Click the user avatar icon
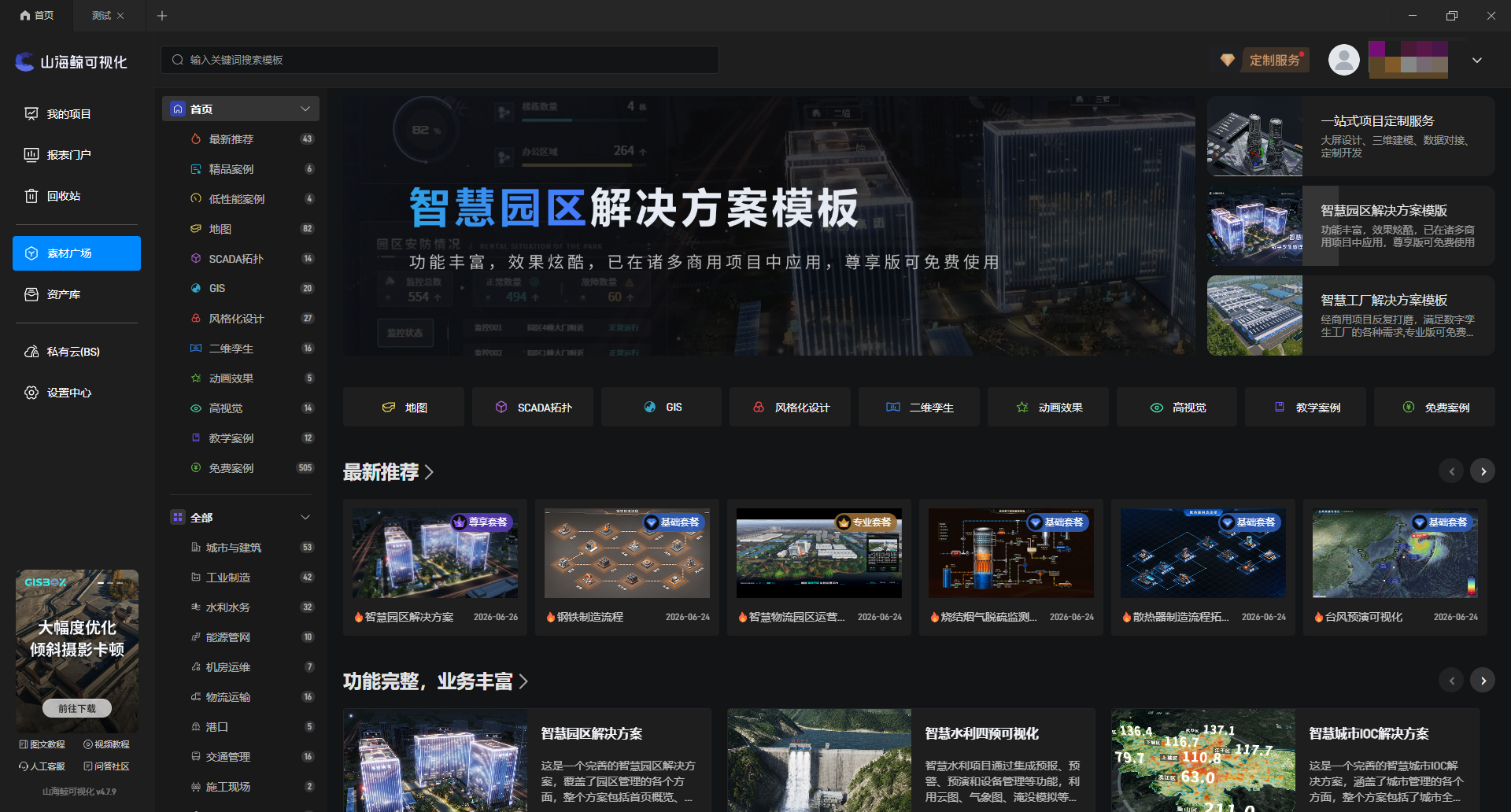The width and height of the screenshot is (1511, 812). pyautogui.click(x=1343, y=60)
